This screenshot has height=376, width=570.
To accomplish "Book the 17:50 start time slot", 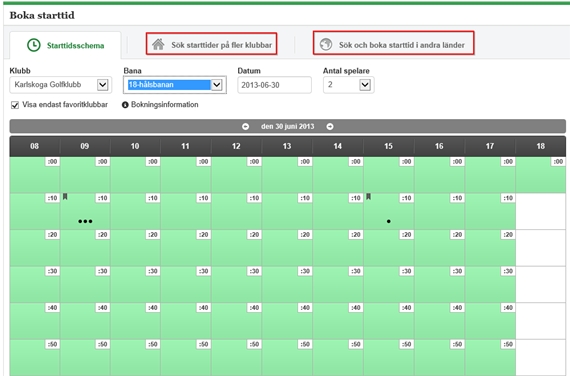I will [490, 357].
